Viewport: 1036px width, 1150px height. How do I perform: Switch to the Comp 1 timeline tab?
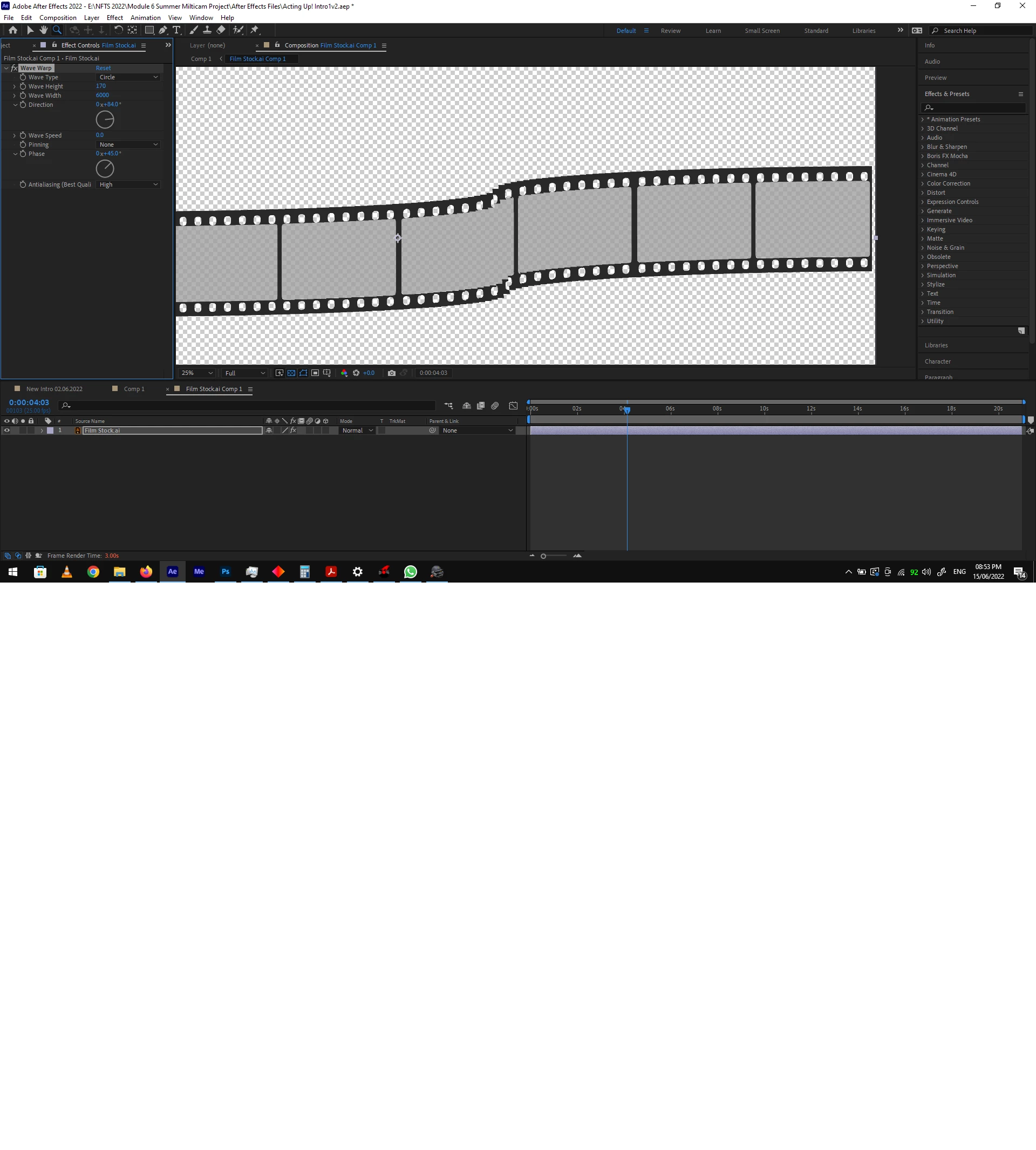pyautogui.click(x=134, y=389)
